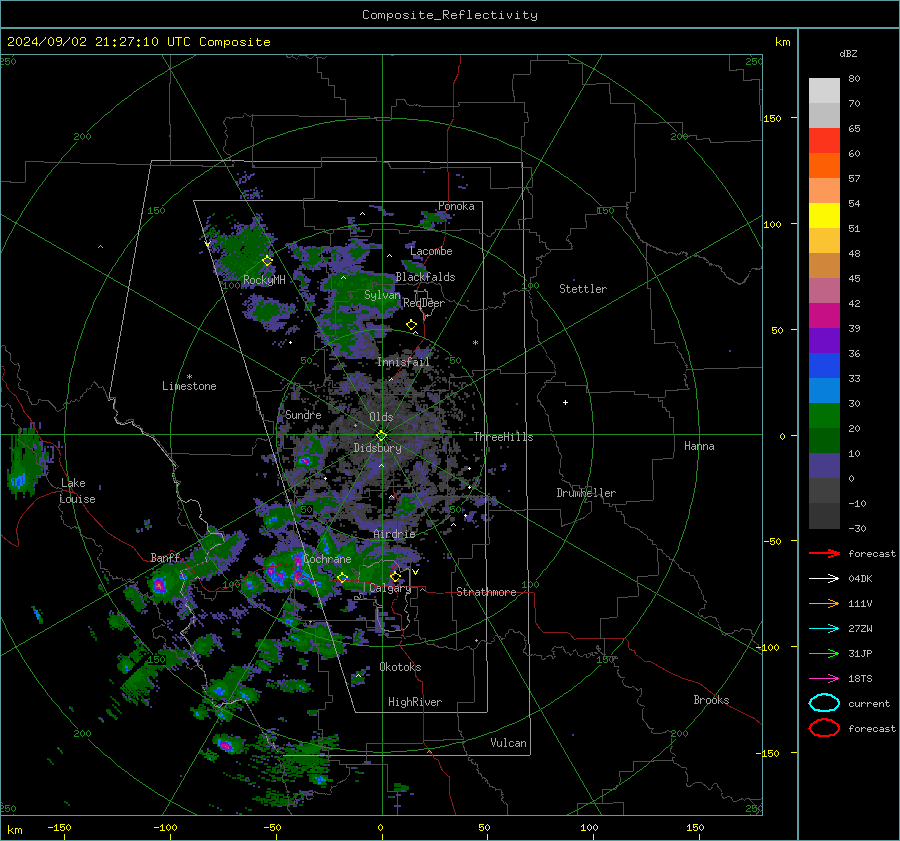The height and width of the screenshot is (841, 900).
Task: Click the Ponoka city label
Action: pyautogui.click(x=456, y=206)
